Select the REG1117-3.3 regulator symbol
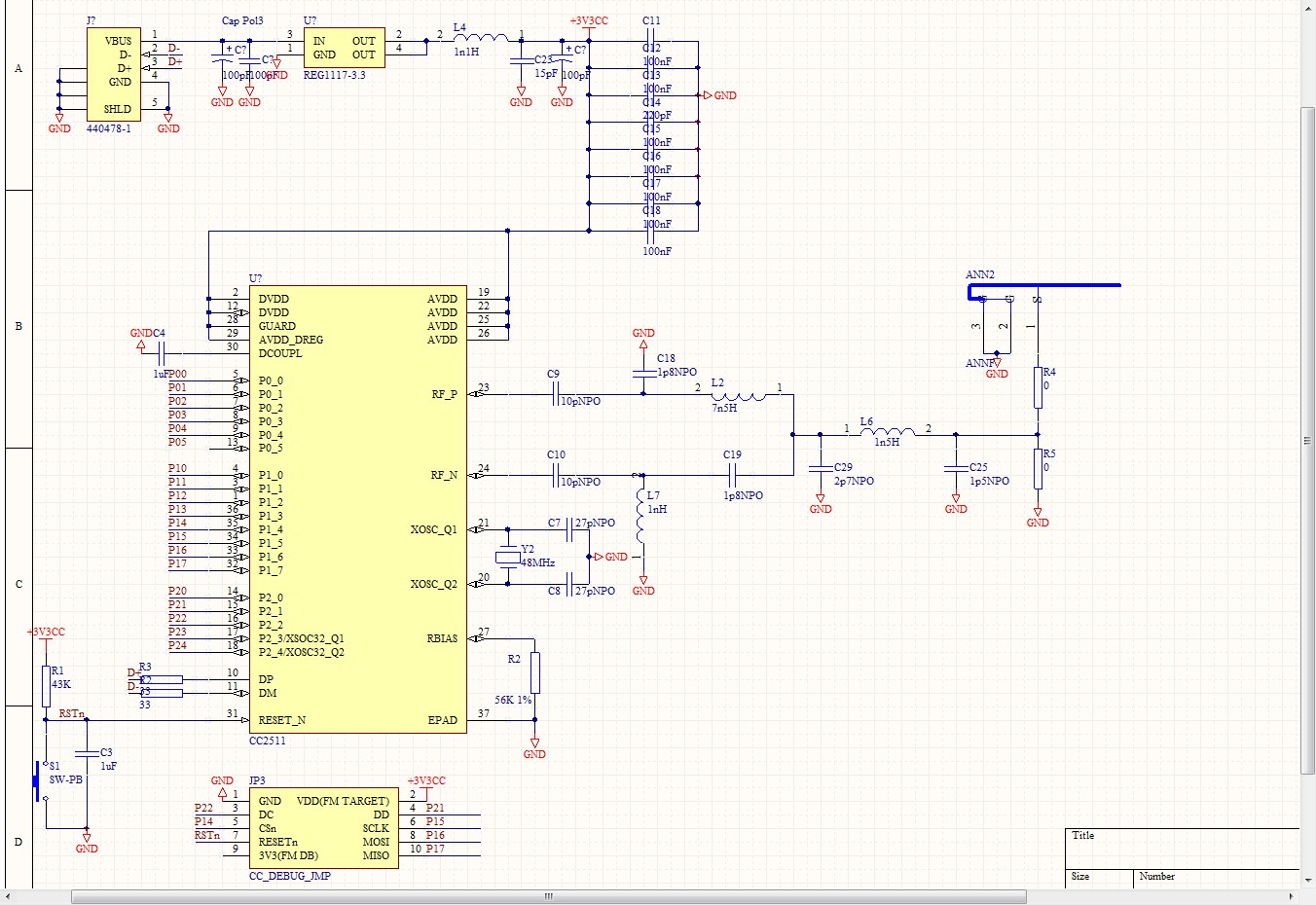 pos(345,48)
